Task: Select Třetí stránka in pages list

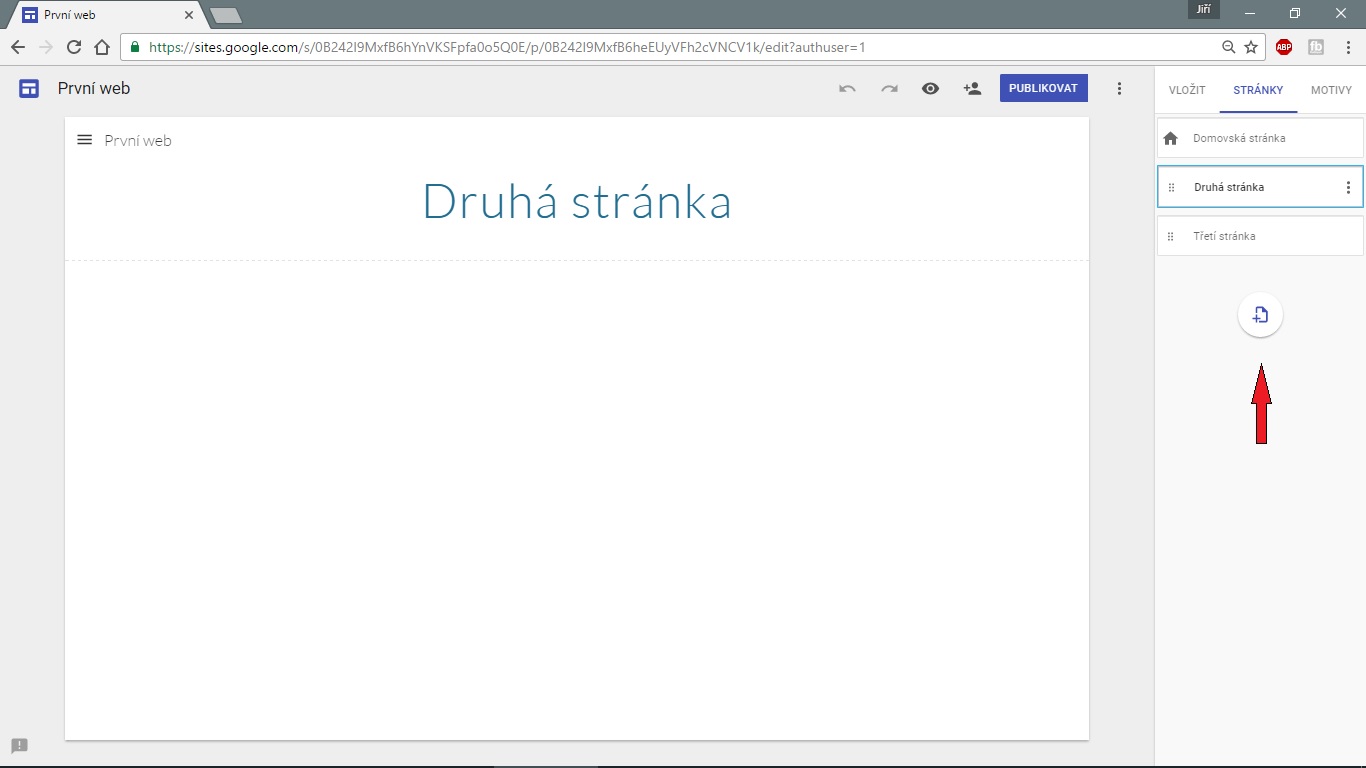Action: (x=1260, y=236)
